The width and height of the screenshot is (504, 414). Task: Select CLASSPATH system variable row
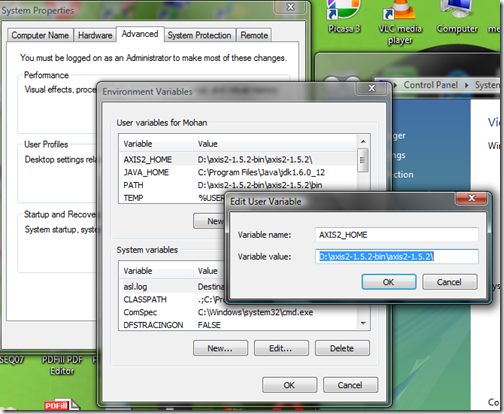click(x=173, y=299)
